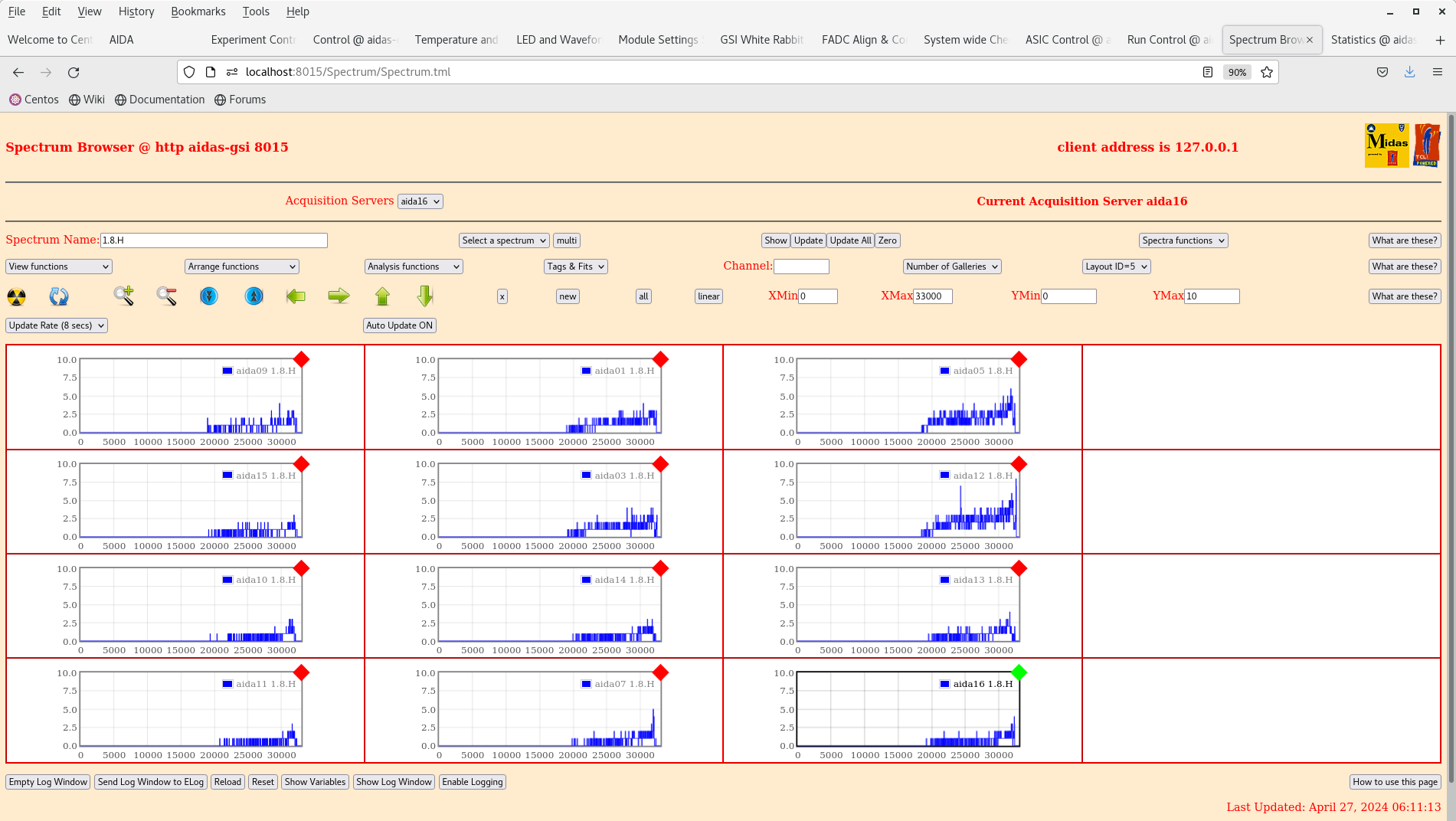
Task: Click the green up arrow icon
Action: (x=382, y=296)
